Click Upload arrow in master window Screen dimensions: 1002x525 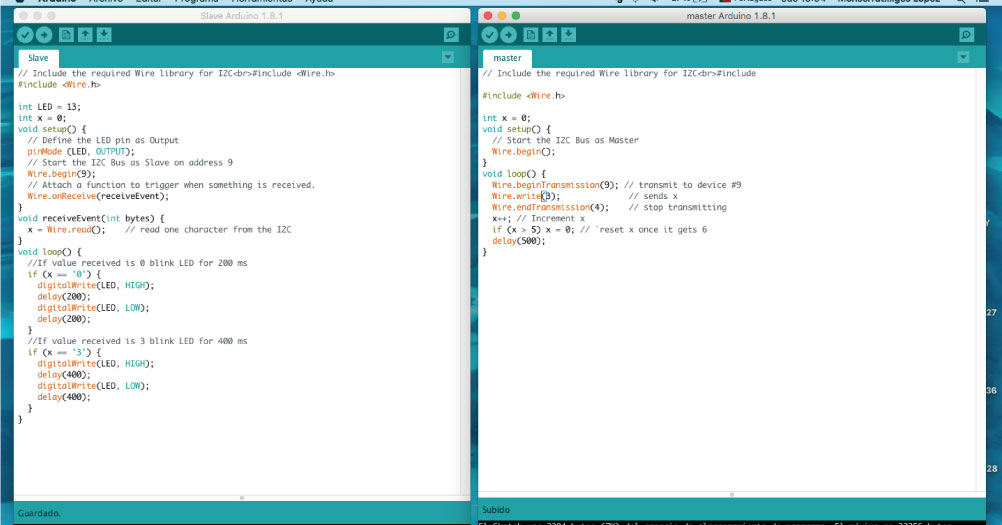pyautogui.click(x=509, y=35)
